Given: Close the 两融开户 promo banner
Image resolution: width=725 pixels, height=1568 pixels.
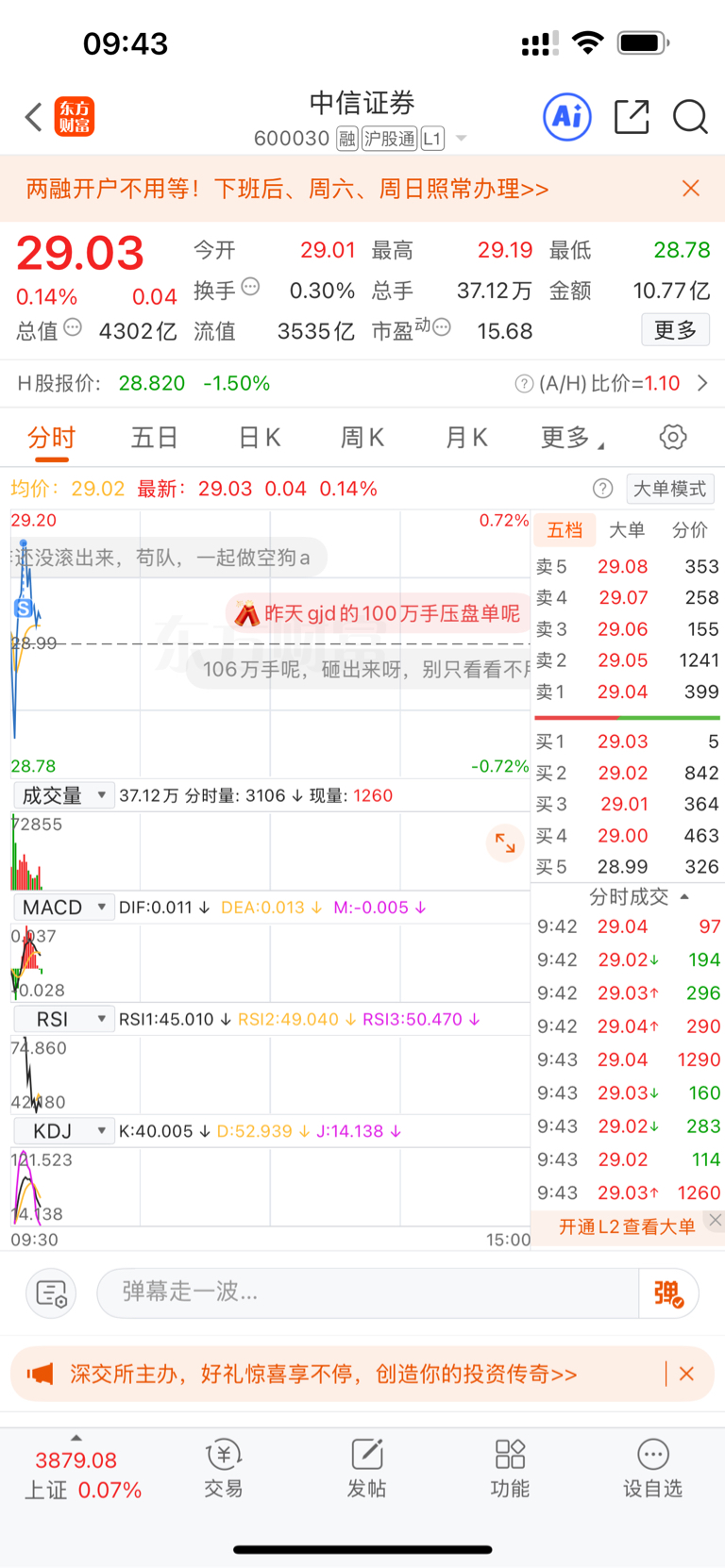Looking at the screenshot, I should pos(691,189).
